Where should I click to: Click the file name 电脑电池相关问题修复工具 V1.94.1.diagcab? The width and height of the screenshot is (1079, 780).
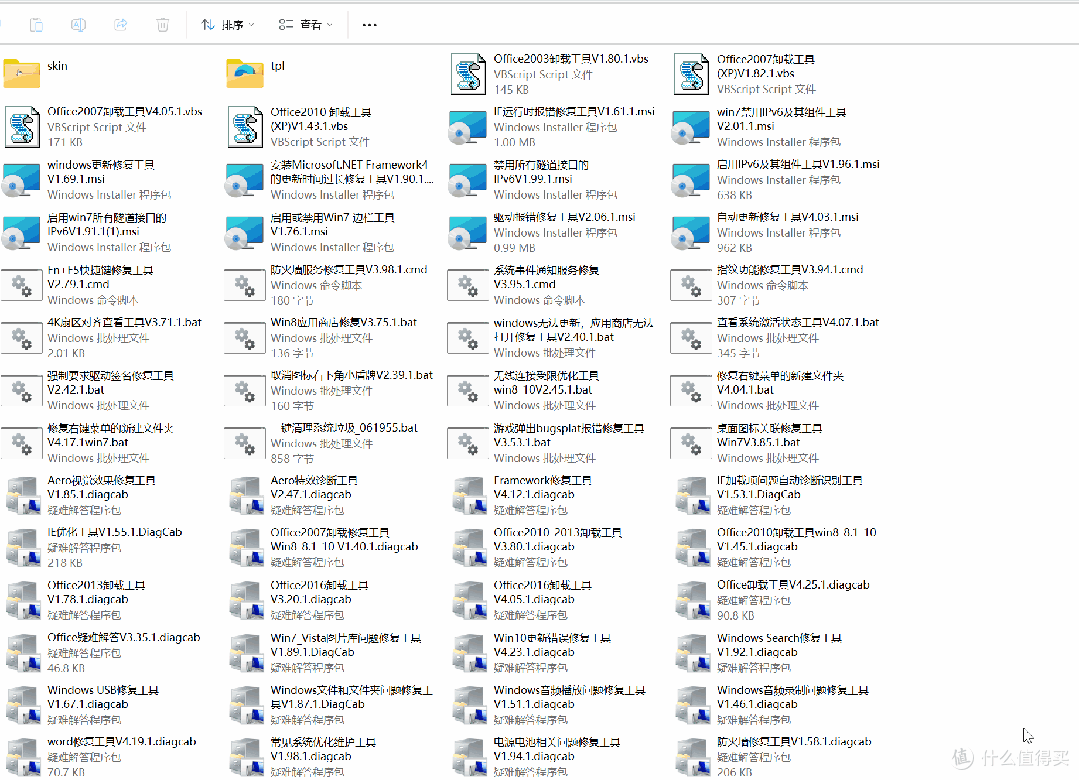tap(557, 750)
